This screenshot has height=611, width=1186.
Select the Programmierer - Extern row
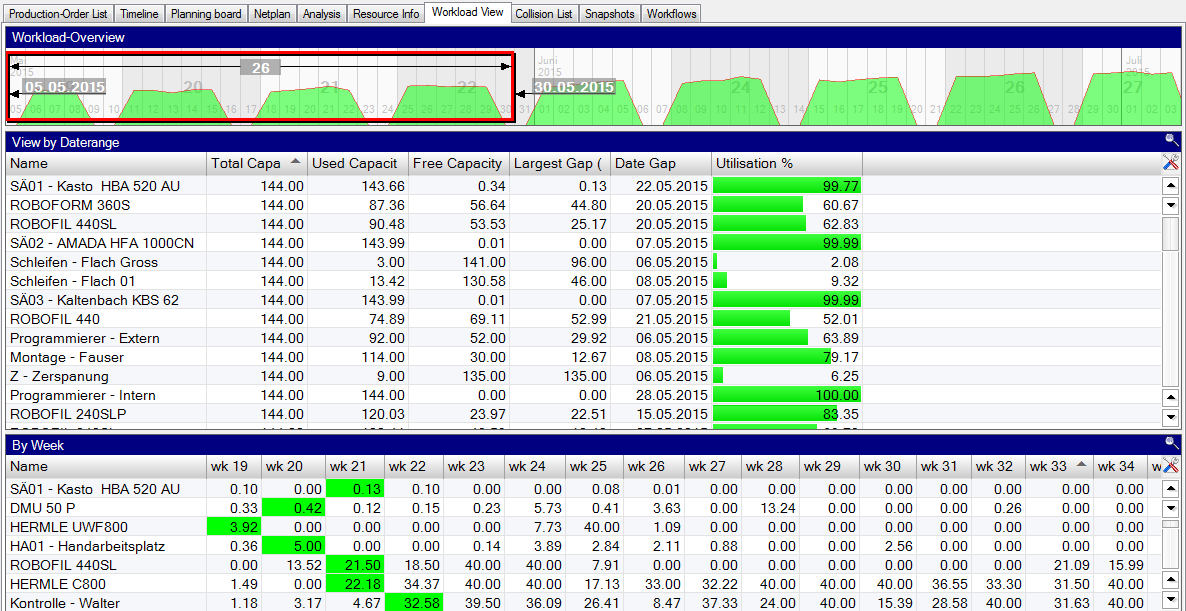pos(584,337)
